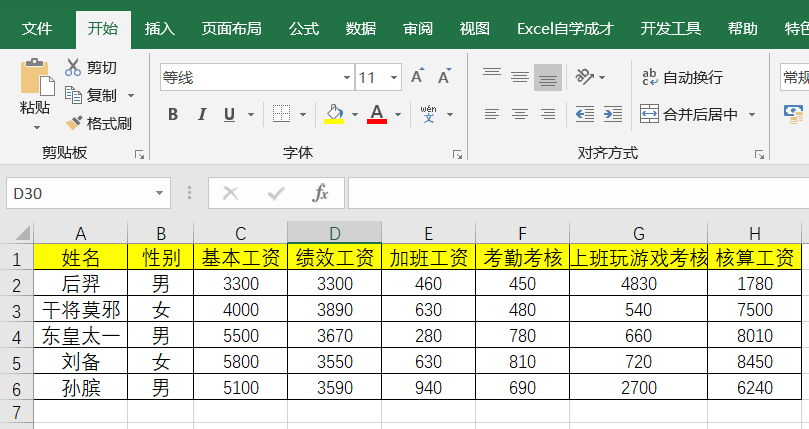Open the Font dialog launcher

click(457, 154)
